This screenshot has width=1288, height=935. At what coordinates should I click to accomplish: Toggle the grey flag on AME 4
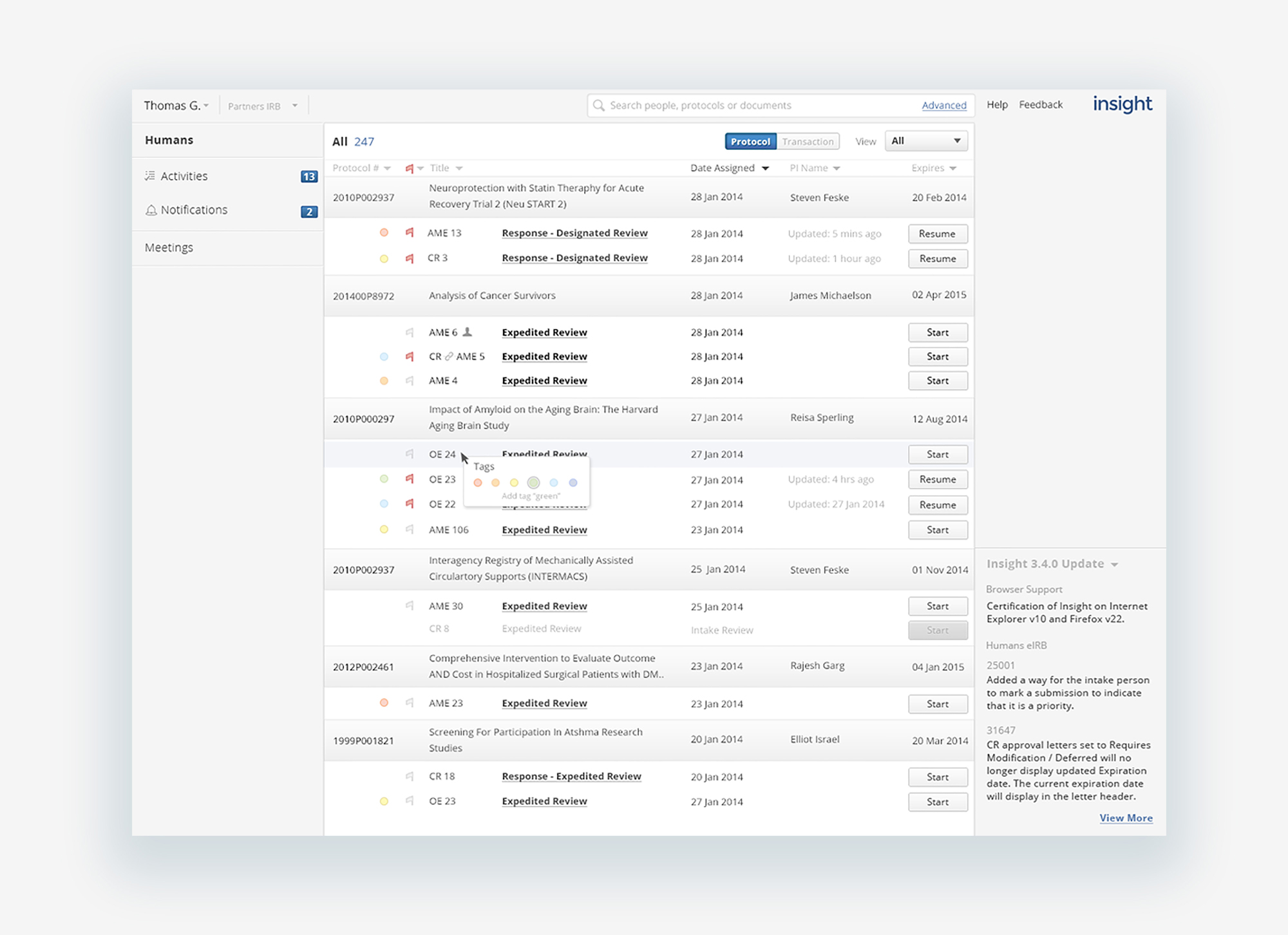[x=410, y=381]
